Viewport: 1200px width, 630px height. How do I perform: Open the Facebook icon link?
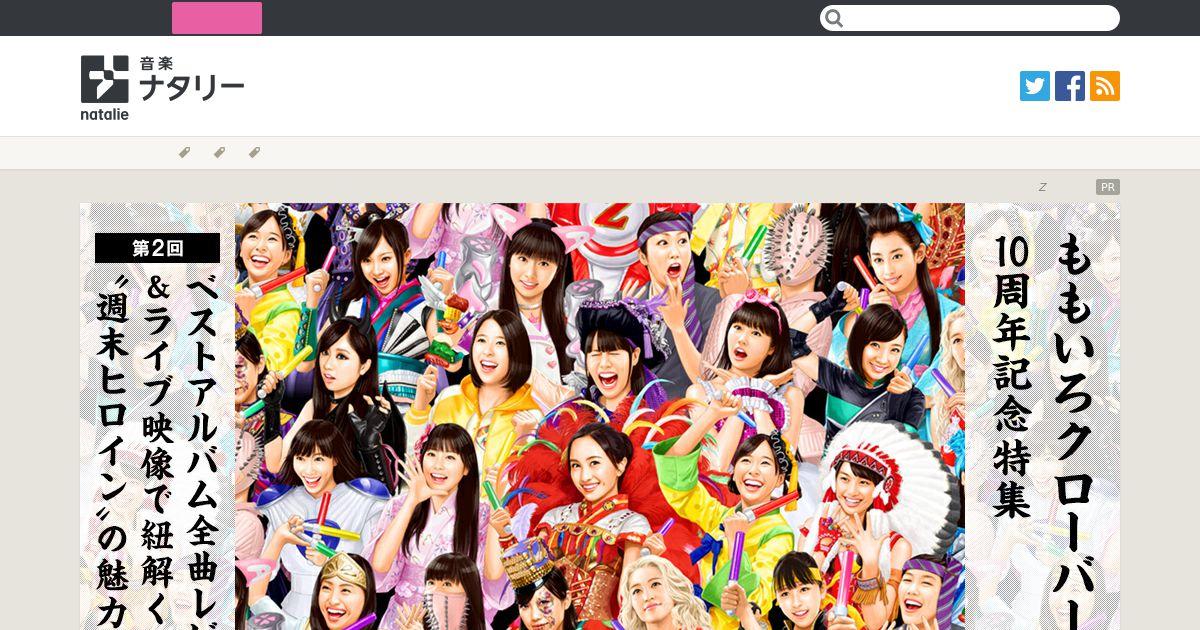[1070, 86]
